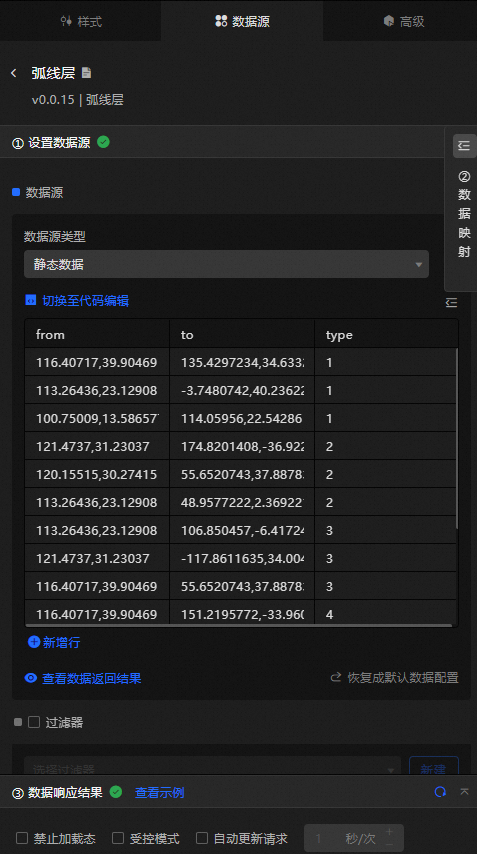The width and height of the screenshot is (477, 854).
Task: Click 恢复成默认数据配置
Action: pyautogui.click(x=403, y=678)
